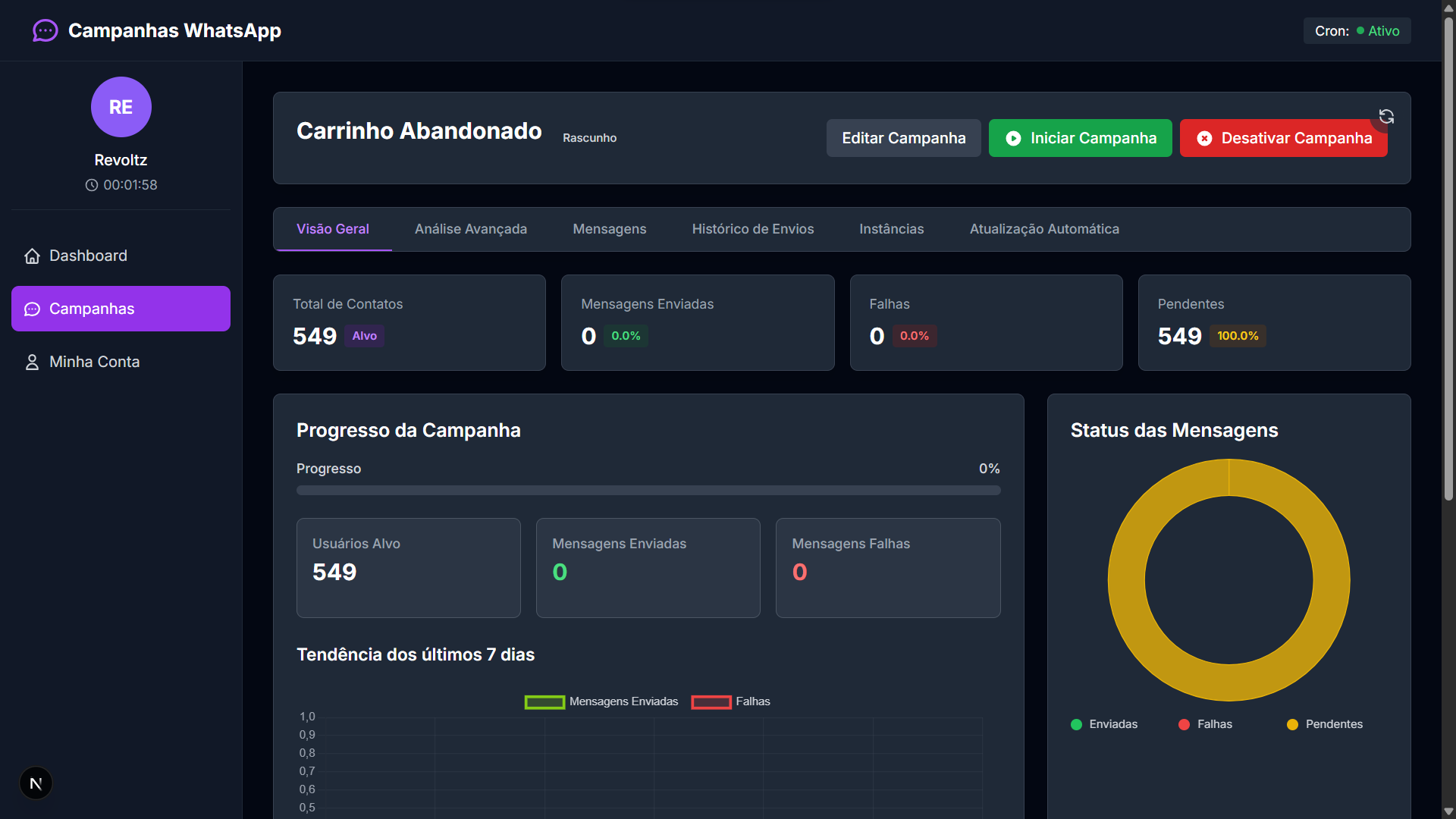Toggle the Mensagens Enviadas chart legend
The width and height of the screenshot is (1456, 819).
601,702
